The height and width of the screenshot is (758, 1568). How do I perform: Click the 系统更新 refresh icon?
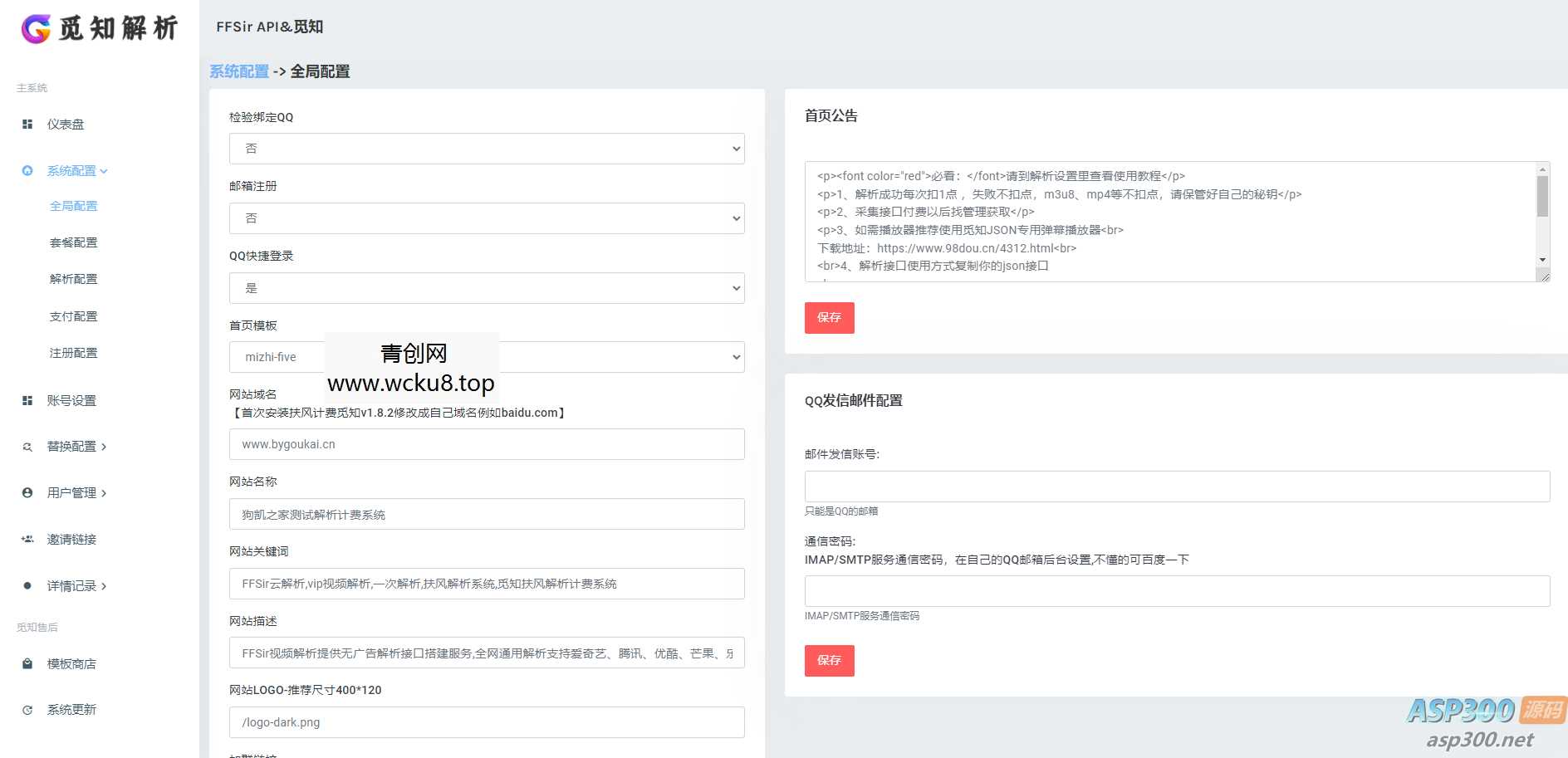click(x=27, y=709)
